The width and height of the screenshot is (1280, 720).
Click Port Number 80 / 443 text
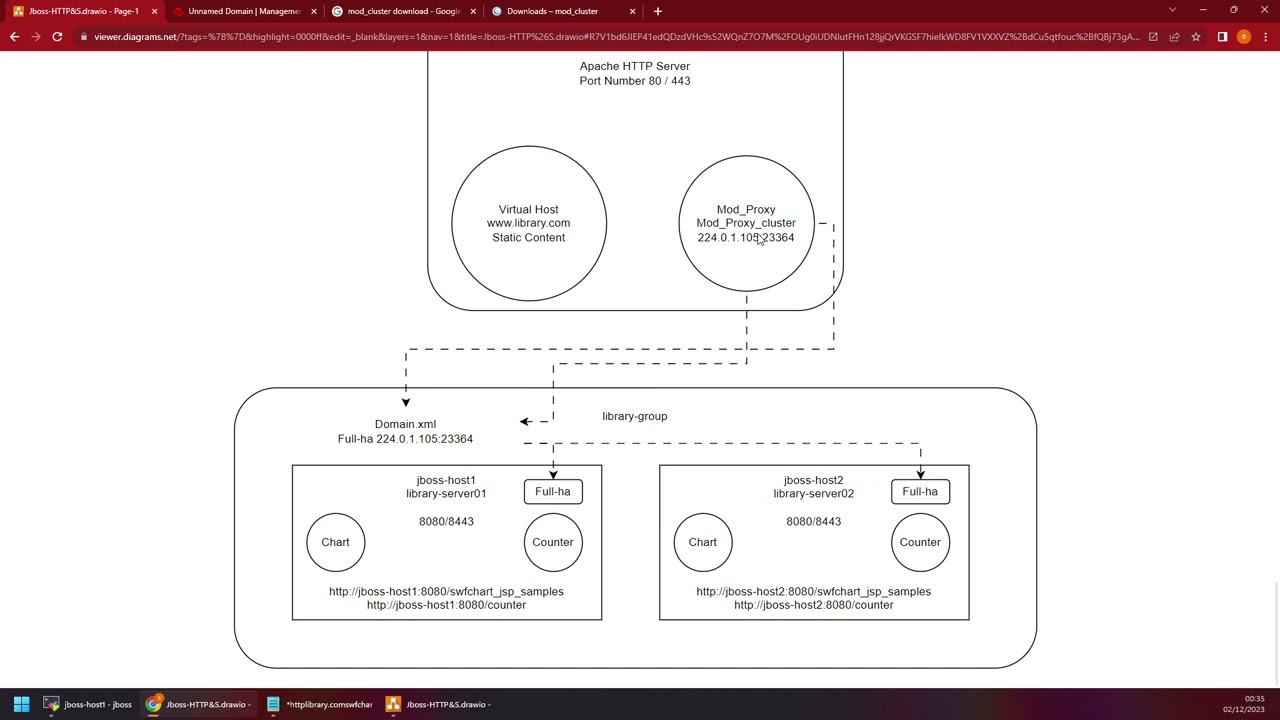[x=635, y=81]
